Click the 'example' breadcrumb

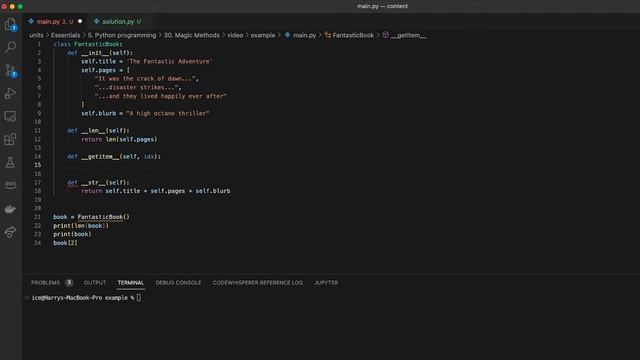[263, 35]
